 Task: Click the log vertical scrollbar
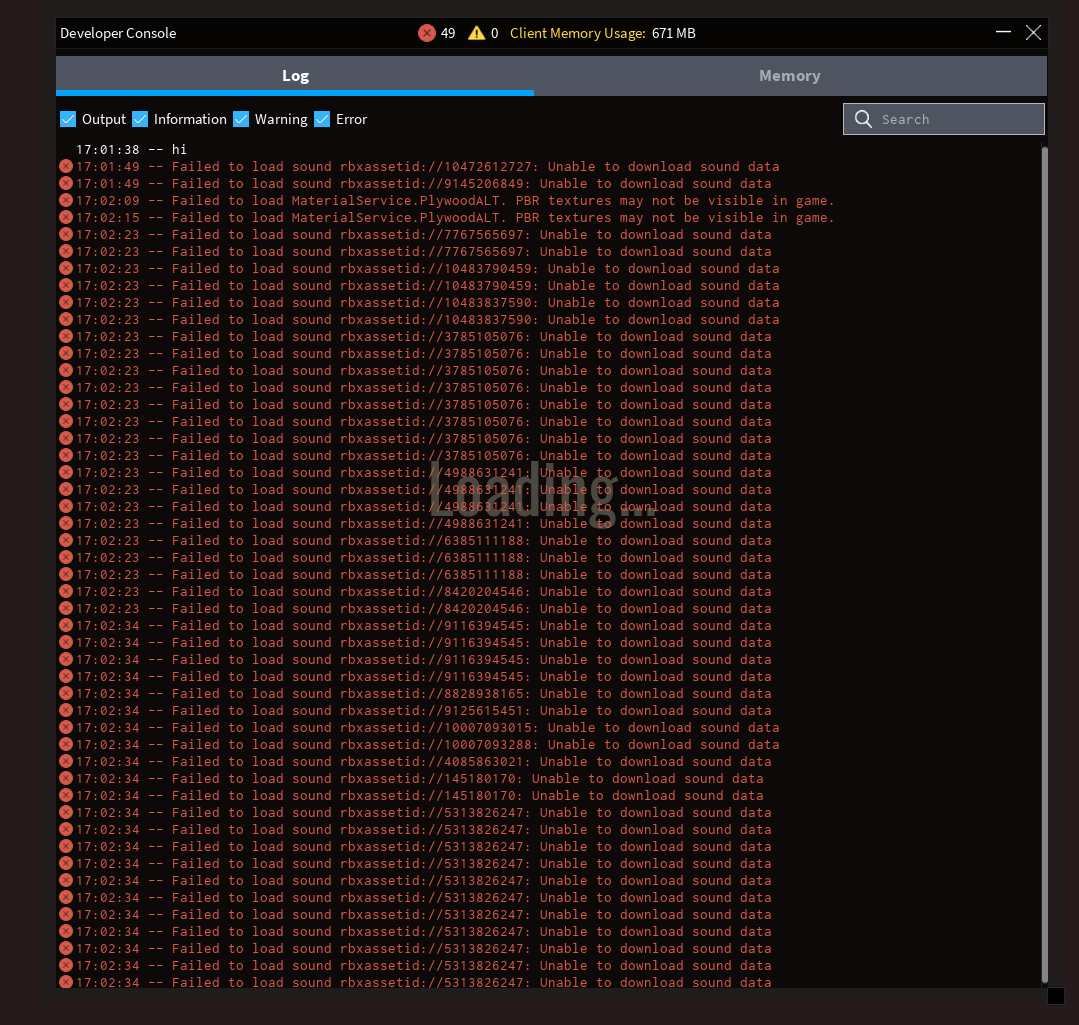1045,564
